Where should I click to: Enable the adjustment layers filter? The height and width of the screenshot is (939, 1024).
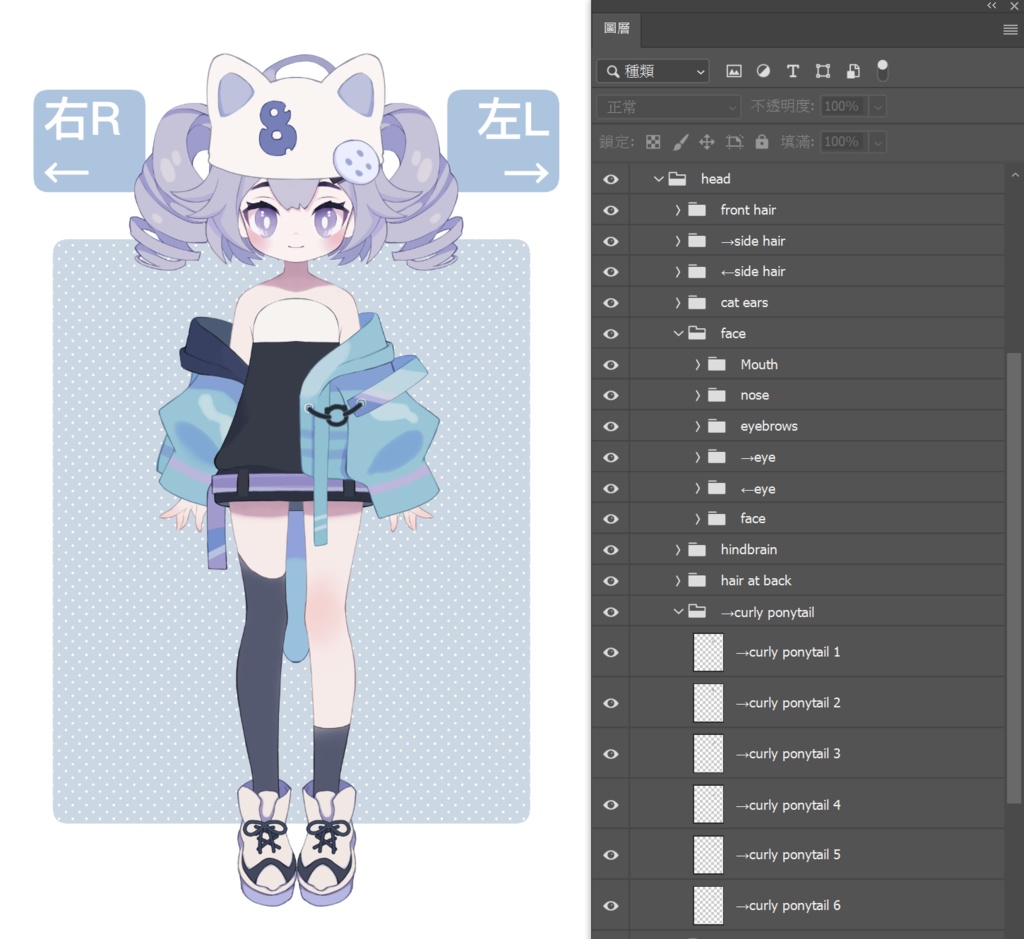[x=763, y=71]
